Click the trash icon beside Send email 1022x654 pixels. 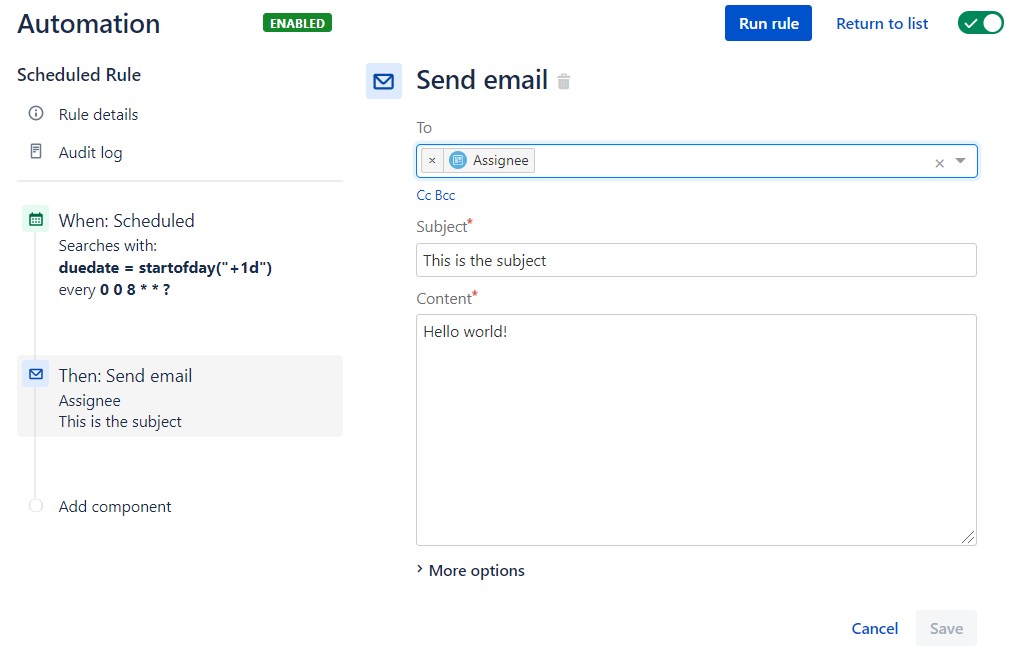(x=564, y=82)
